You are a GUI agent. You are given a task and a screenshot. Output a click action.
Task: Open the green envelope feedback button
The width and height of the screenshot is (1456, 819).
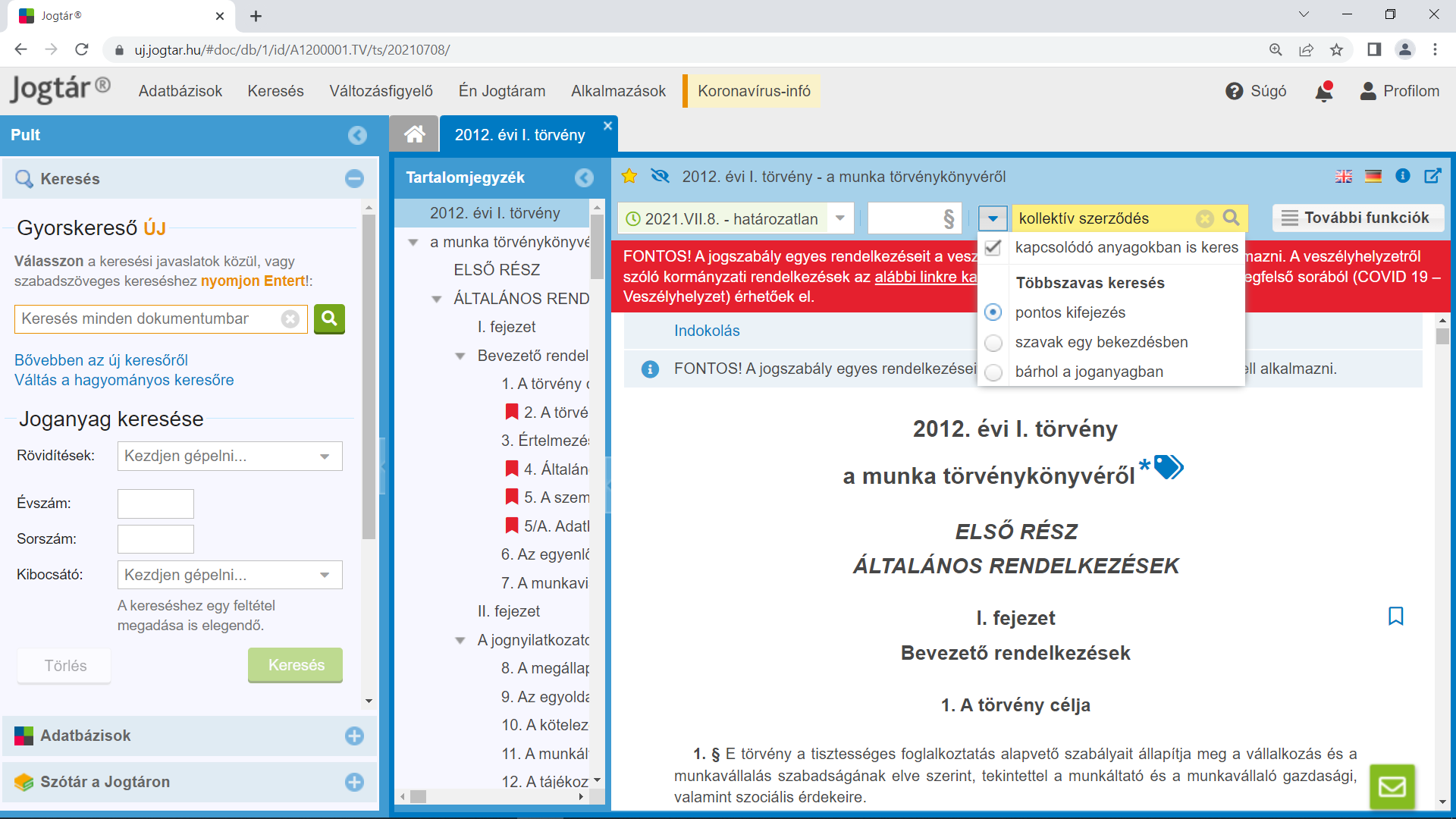(1392, 786)
